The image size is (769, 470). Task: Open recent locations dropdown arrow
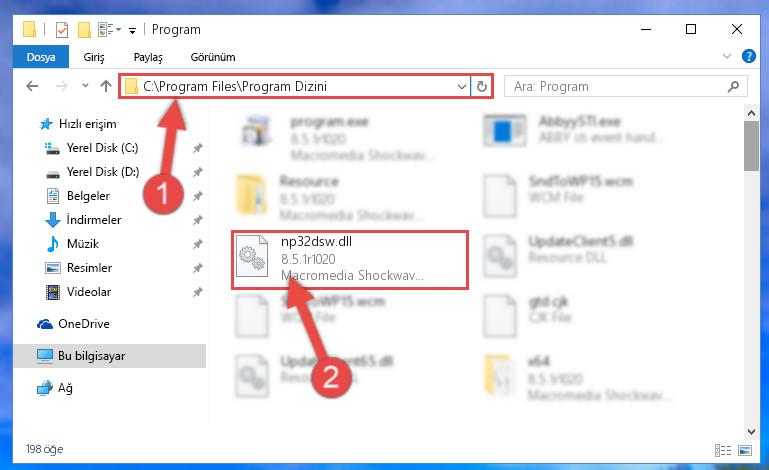tap(85, 86)
